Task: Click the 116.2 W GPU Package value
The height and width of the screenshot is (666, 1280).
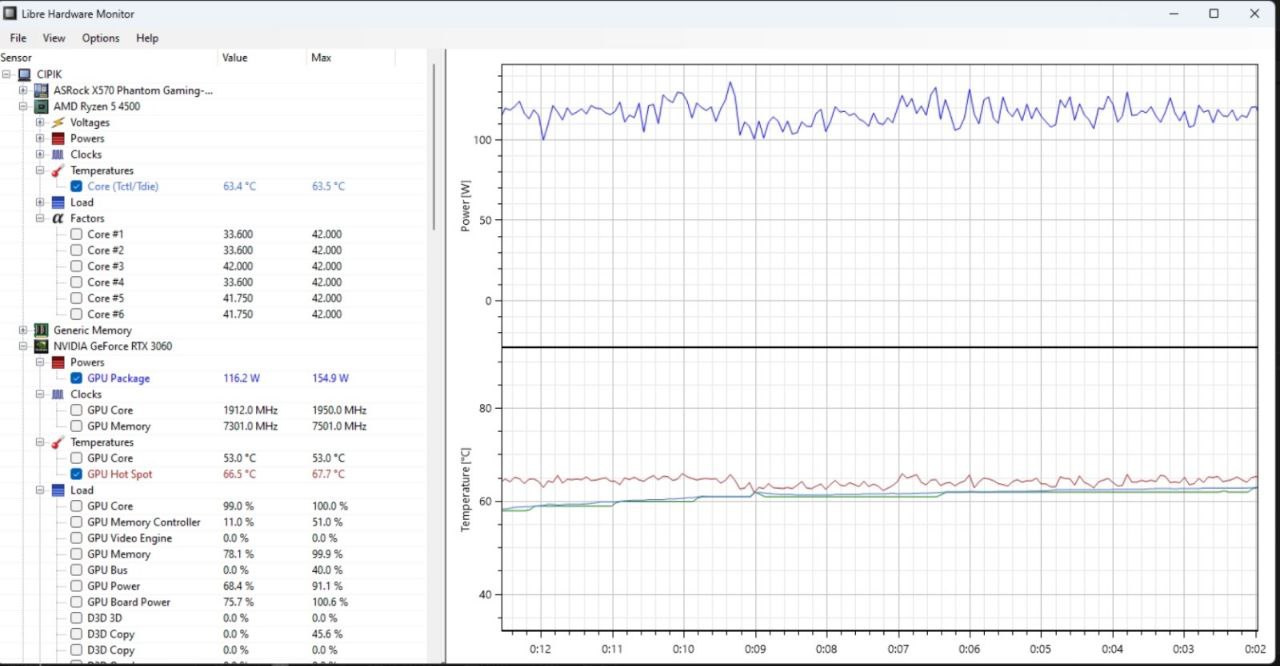Action: point(241,378)
